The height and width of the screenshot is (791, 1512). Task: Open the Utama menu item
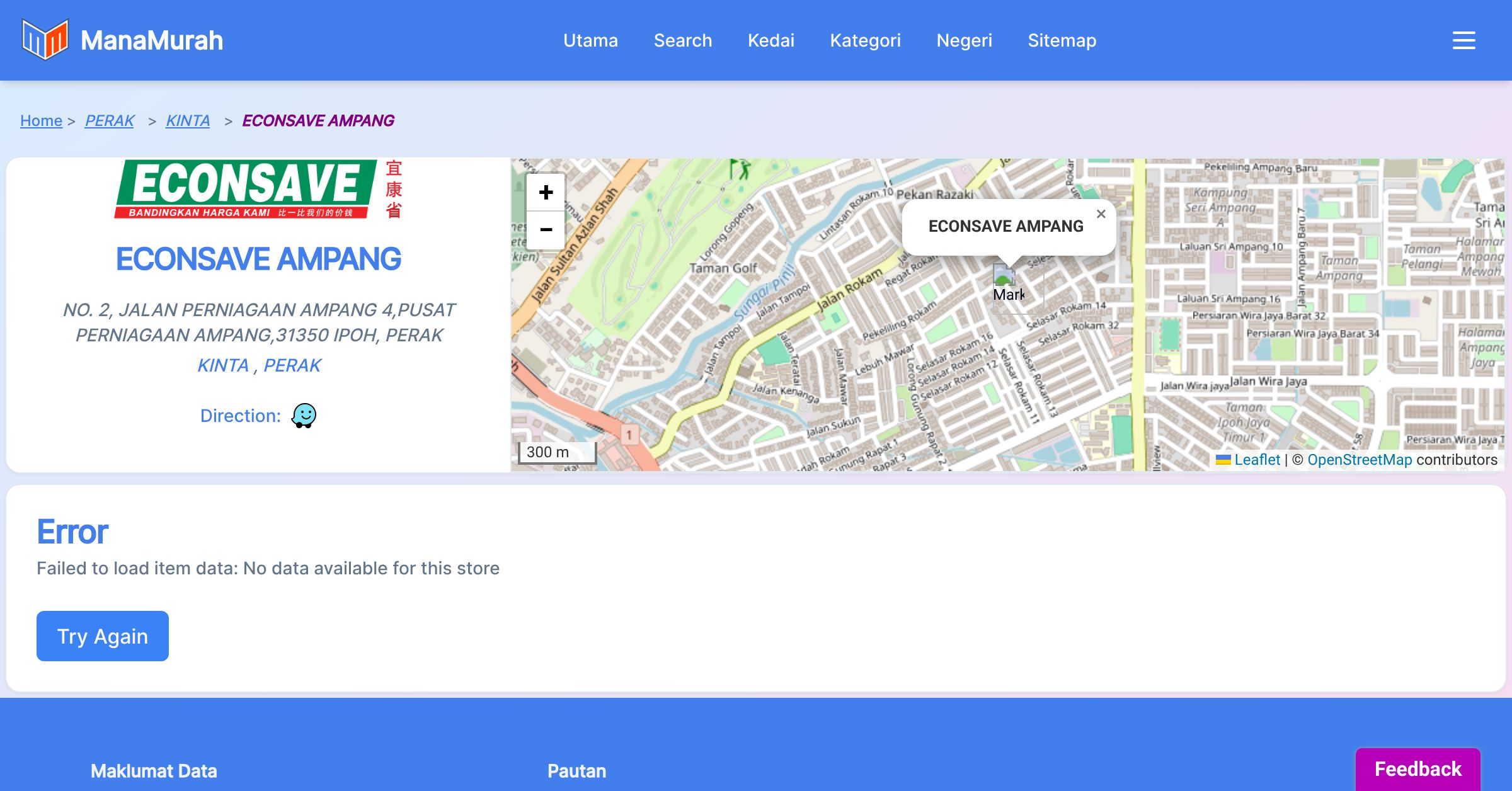590,40
